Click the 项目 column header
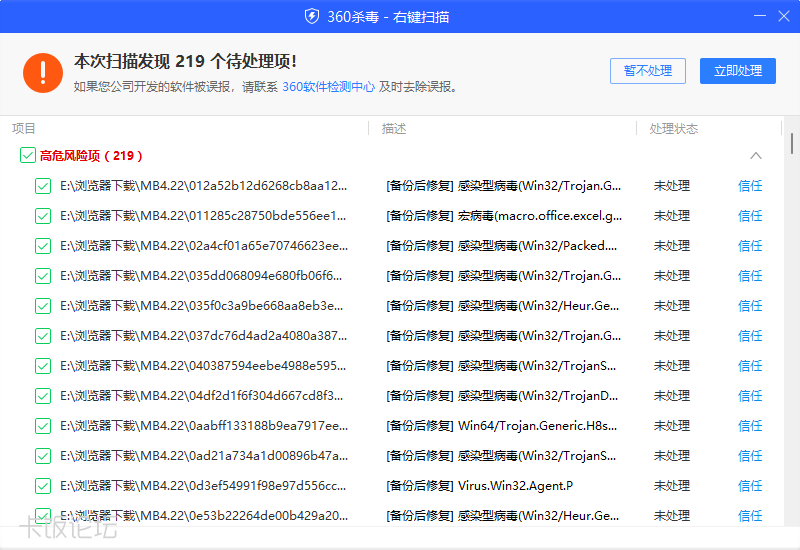Viewport: 800px width, 550px height. [24, 129]
